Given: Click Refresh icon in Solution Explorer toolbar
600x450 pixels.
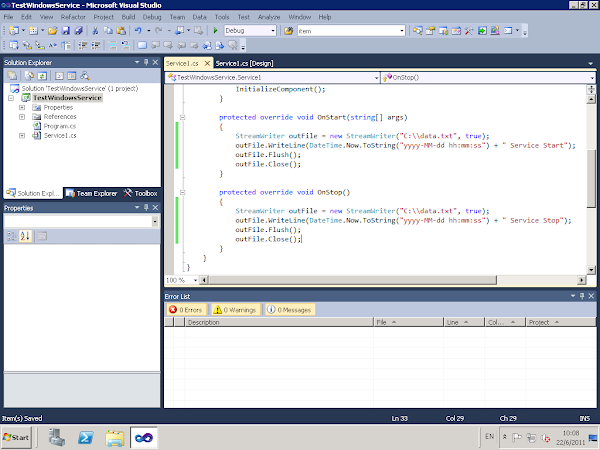Looking at the screenshot, I should (42, 76).
